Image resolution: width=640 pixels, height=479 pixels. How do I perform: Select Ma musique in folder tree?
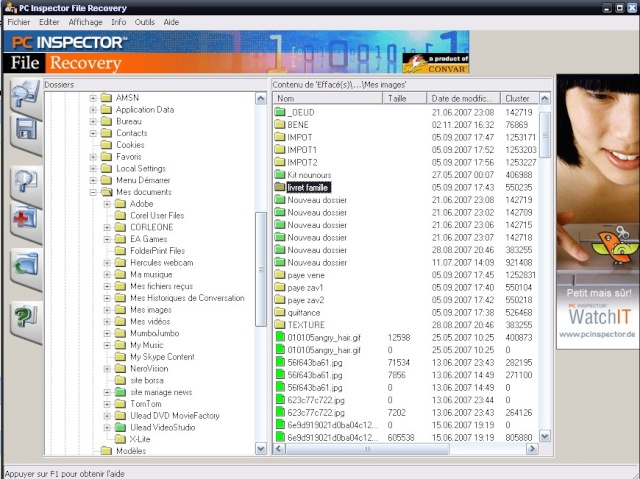coord(151,275)
